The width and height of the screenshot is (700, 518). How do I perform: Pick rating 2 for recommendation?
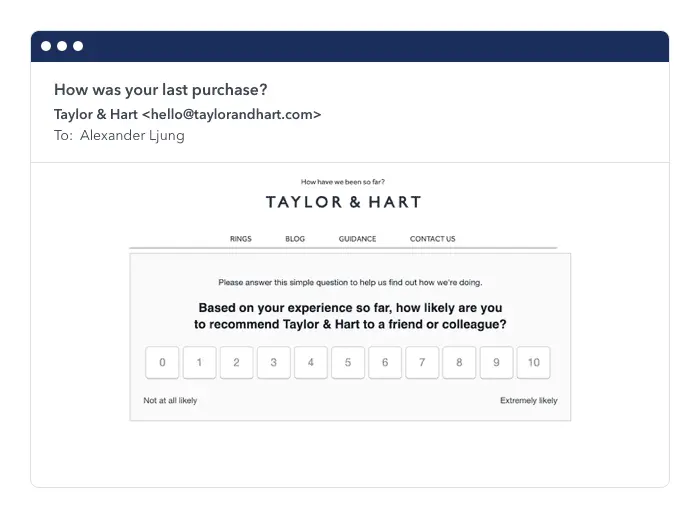236,363
